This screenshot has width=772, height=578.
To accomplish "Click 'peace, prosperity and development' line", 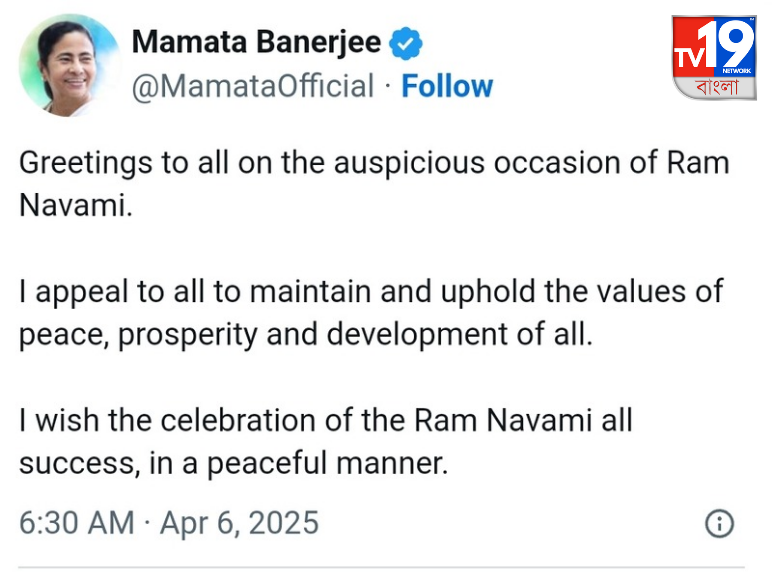I will point(306,335).
